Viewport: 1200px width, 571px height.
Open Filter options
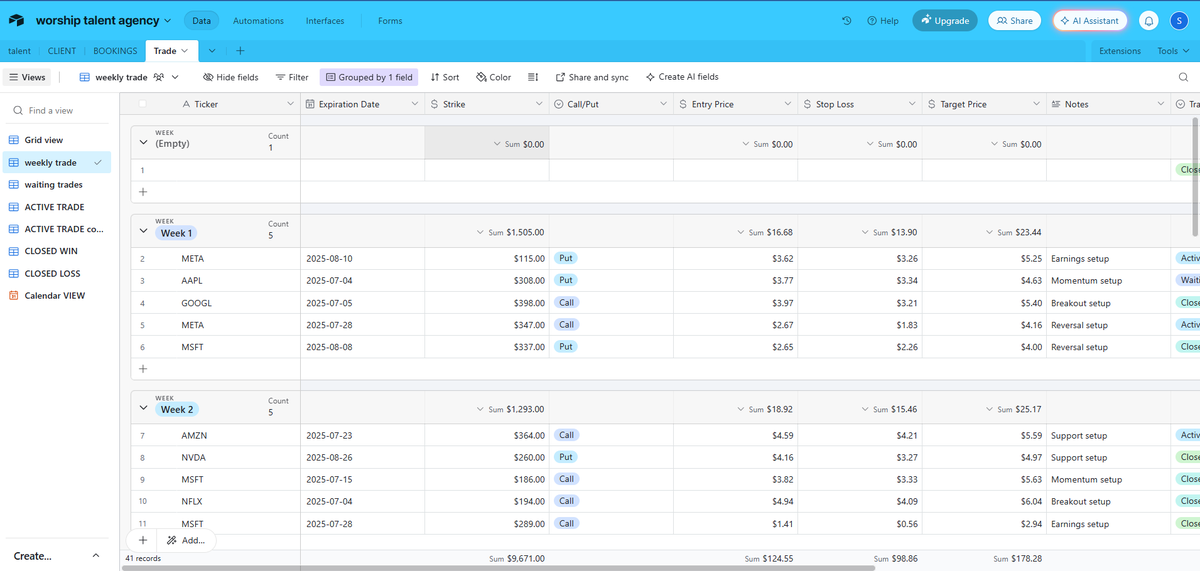[292, 77]
